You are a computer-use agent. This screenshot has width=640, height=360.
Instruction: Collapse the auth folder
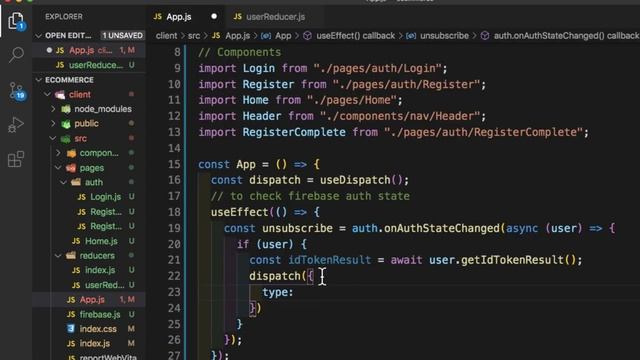coord(64,182)
